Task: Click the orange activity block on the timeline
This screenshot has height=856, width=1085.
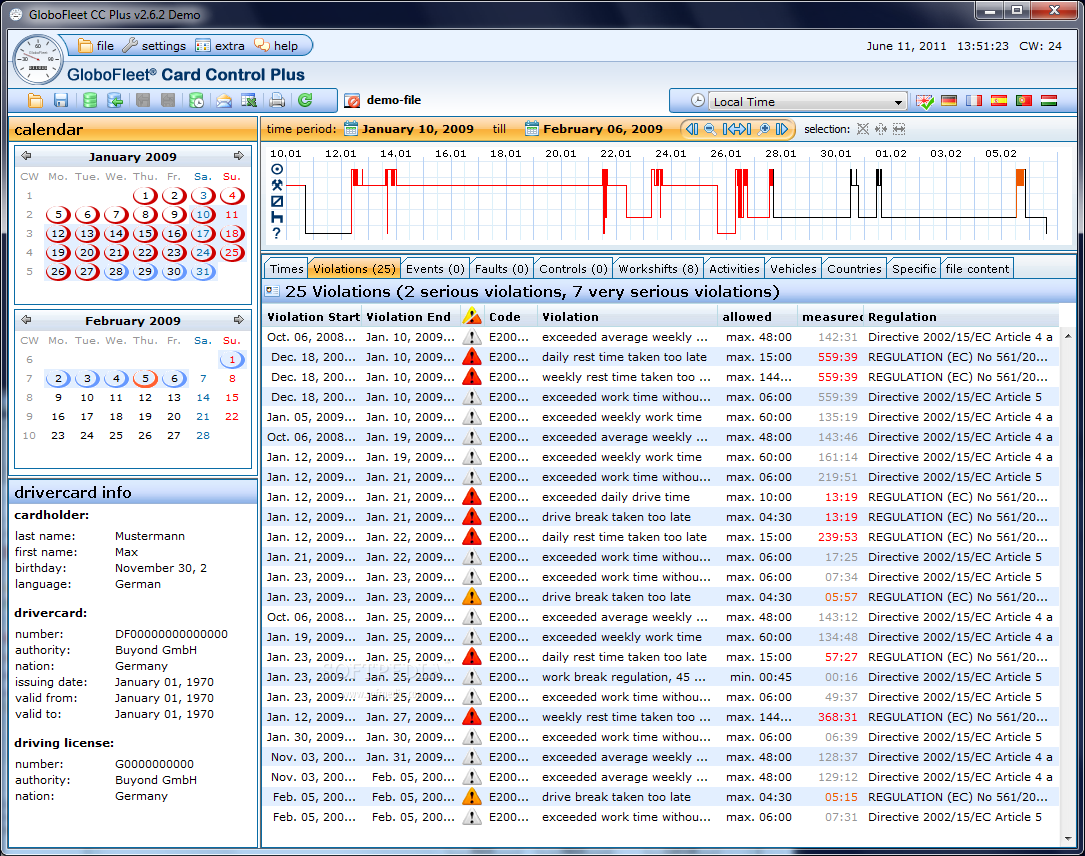Action: point(1020,178)
